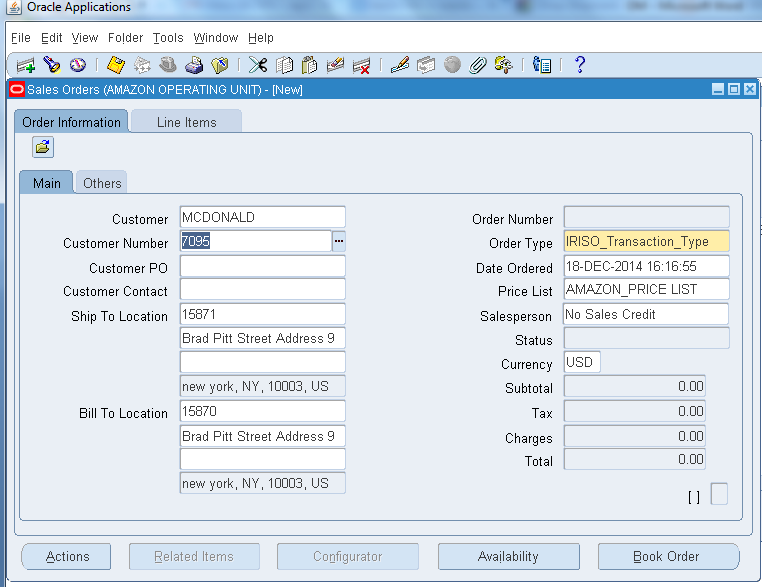Viewport: 762px width, 587px height.
Task: Click the Total field showing 0.00
Action: [634, 460]
